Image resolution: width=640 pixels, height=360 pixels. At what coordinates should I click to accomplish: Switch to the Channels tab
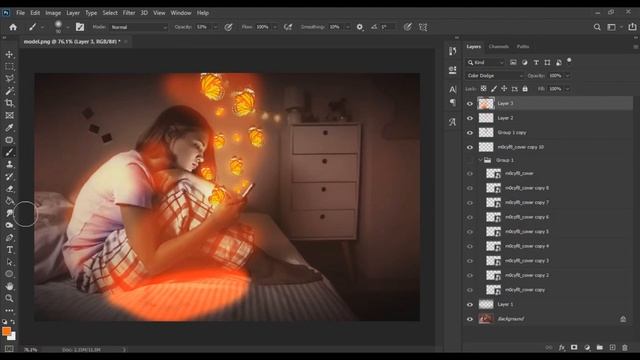498,47
